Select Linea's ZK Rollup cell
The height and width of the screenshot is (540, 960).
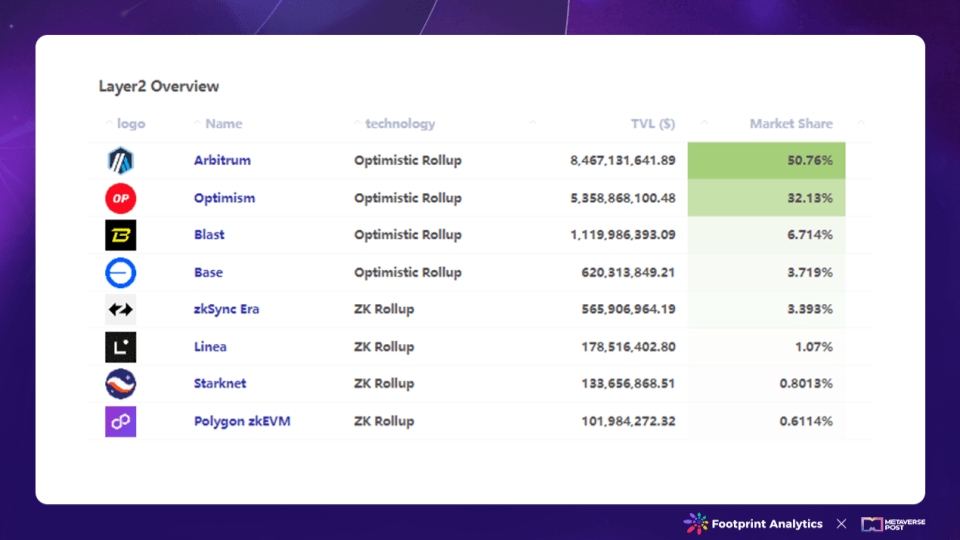click(x=384, y=347)
